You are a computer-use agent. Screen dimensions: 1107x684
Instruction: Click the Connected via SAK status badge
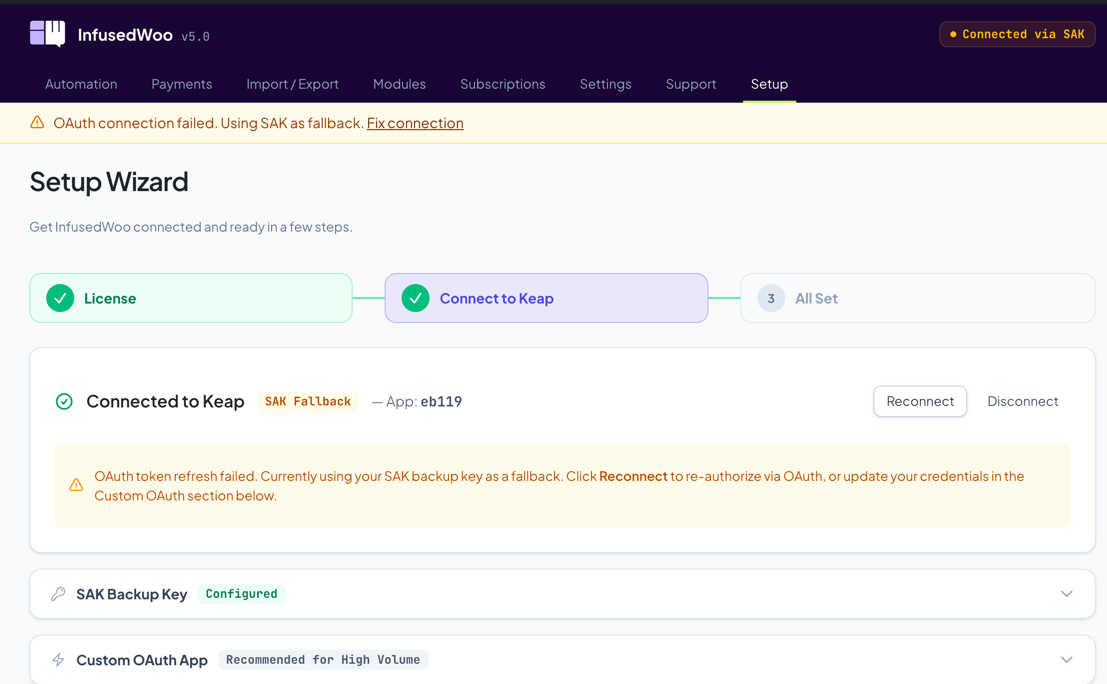[x=1017, y=34]
